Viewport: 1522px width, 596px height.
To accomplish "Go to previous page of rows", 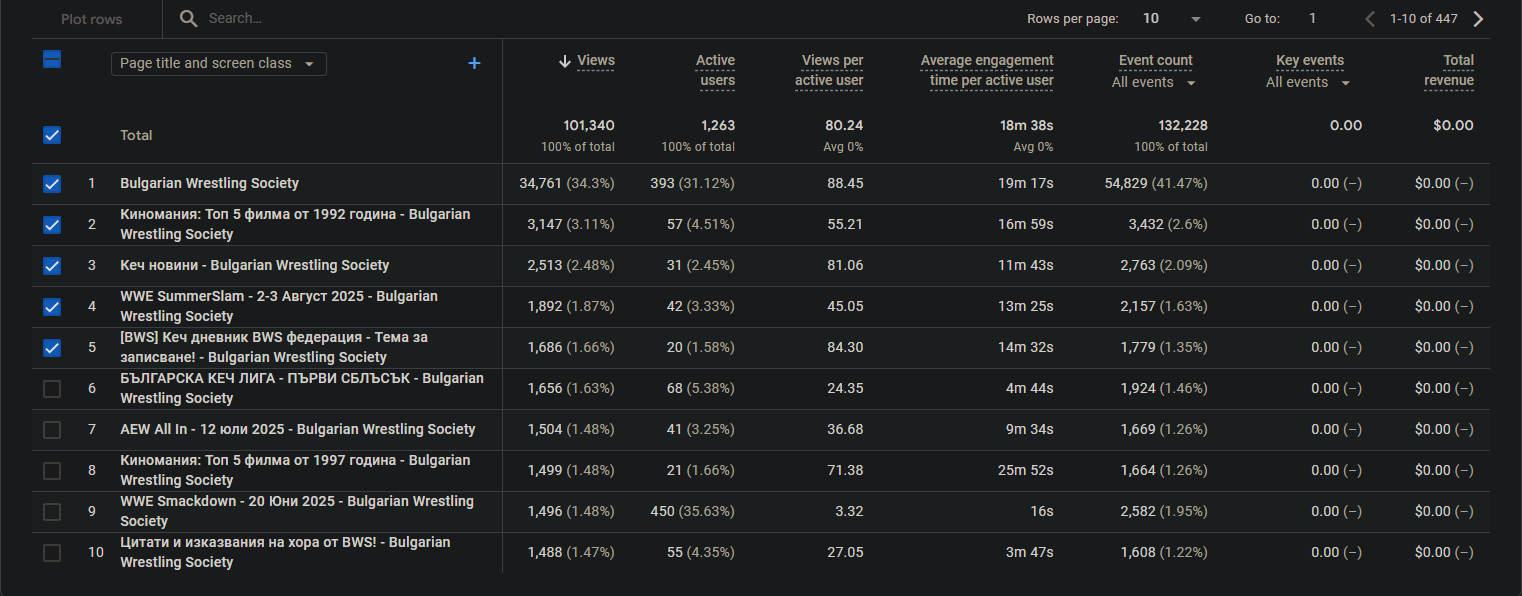I will pos(1370,19).
